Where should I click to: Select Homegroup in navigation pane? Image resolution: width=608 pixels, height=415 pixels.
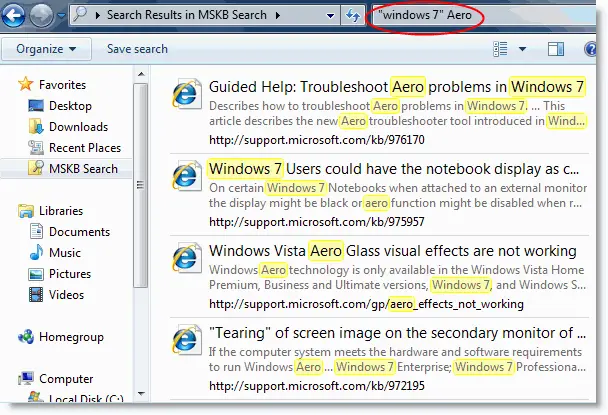pyautogui.click(x=71, y=337)
